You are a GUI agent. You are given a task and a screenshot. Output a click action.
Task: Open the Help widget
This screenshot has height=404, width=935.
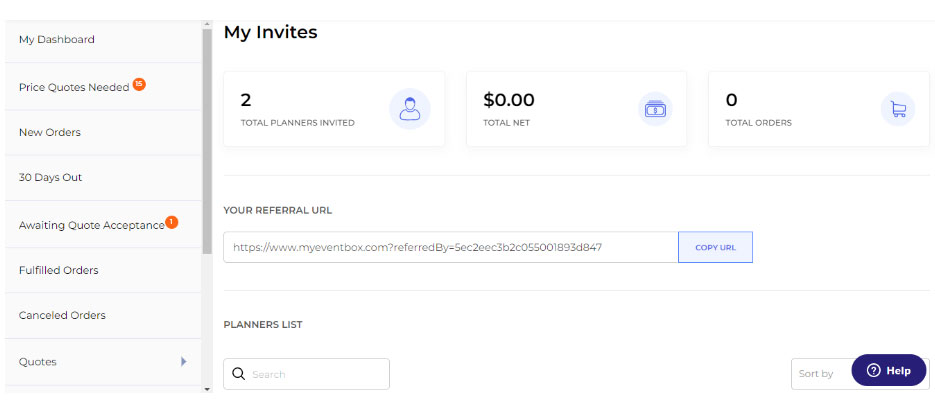(x=889, y=371)
